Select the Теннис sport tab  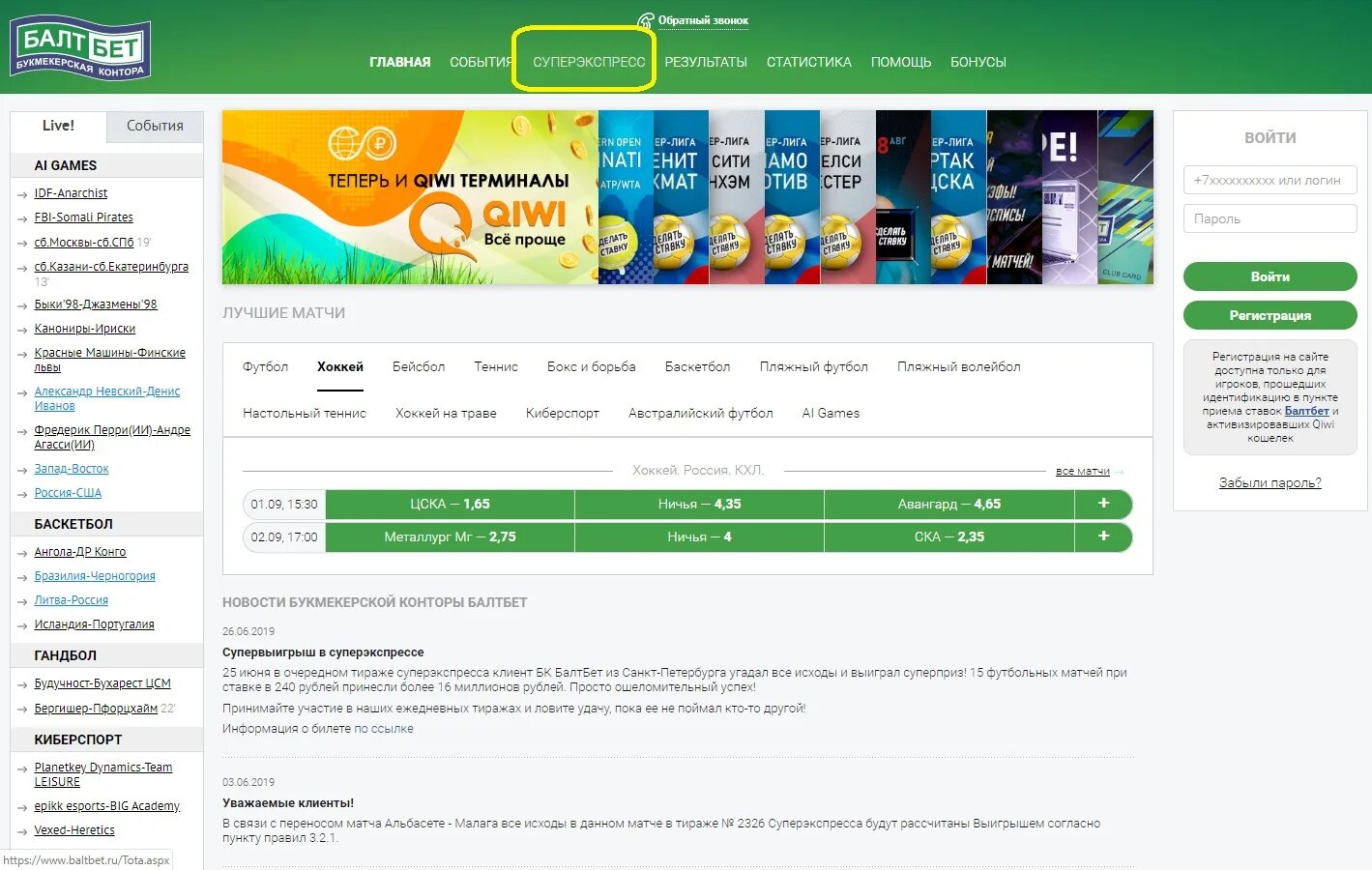tap(496, 366)
